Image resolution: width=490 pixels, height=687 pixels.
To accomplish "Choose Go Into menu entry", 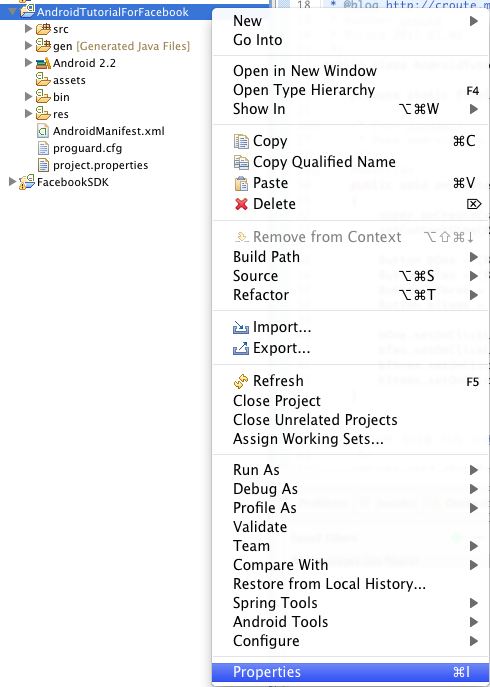I will (351, 40).
